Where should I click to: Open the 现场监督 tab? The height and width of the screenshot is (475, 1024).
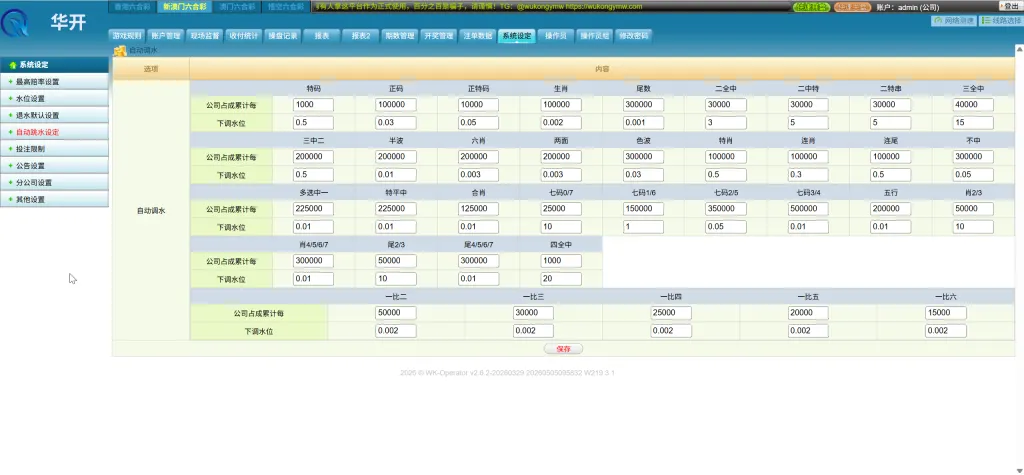204,37
